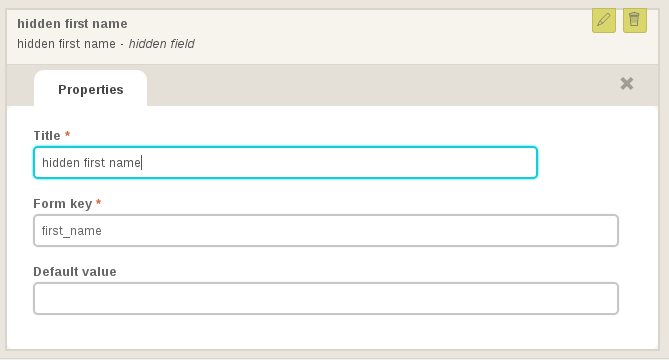Click the Form key label

click(63, 204)
